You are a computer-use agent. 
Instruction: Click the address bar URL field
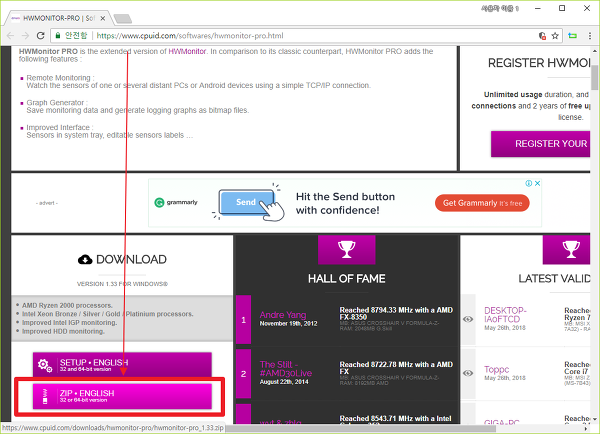(306, 36)
